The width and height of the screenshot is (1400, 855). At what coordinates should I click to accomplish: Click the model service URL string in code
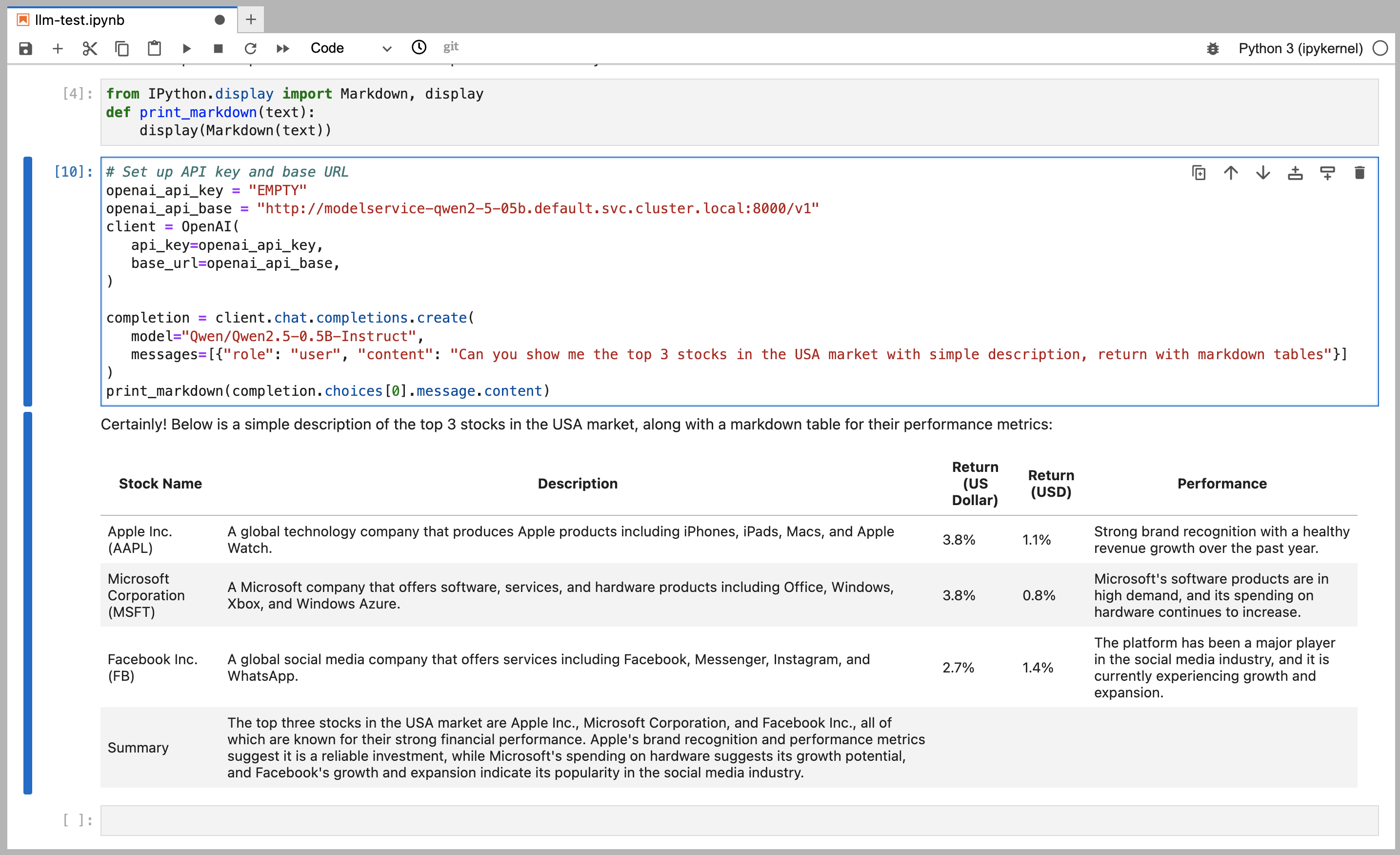[x=538, y=209]
